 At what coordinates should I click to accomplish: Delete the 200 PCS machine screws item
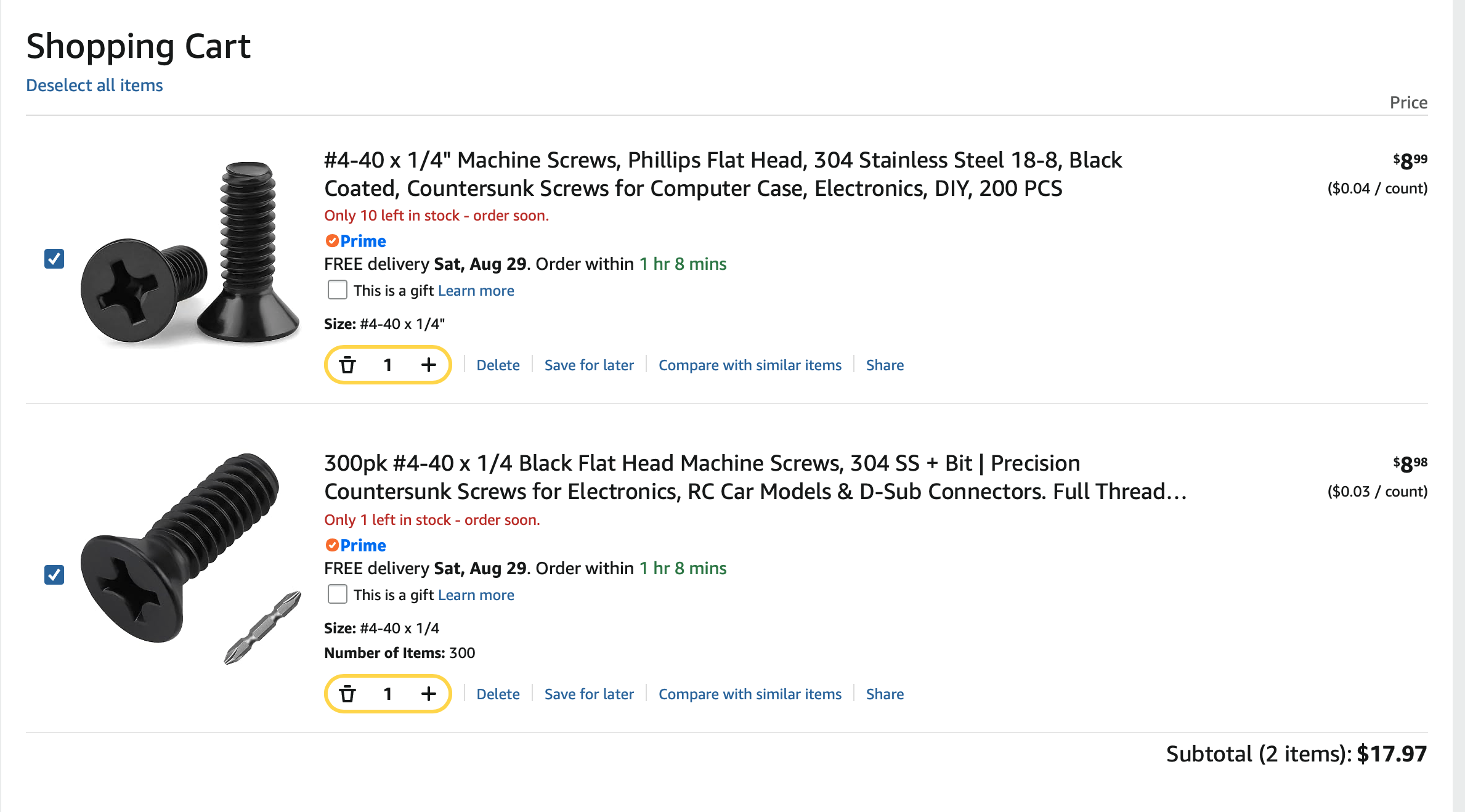click(x=498, y=365)
